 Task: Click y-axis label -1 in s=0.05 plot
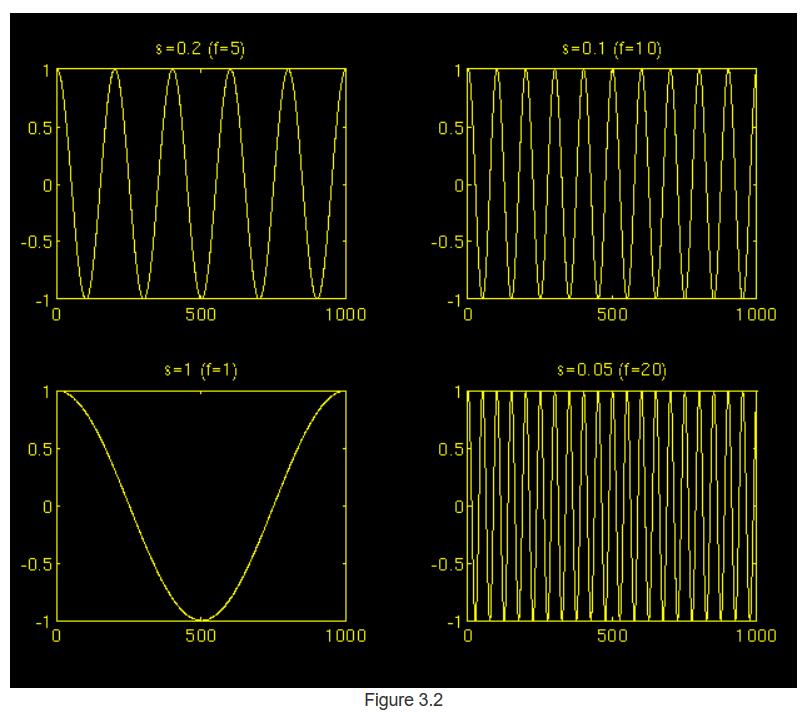pyautogui.click(x=453, y=622)
